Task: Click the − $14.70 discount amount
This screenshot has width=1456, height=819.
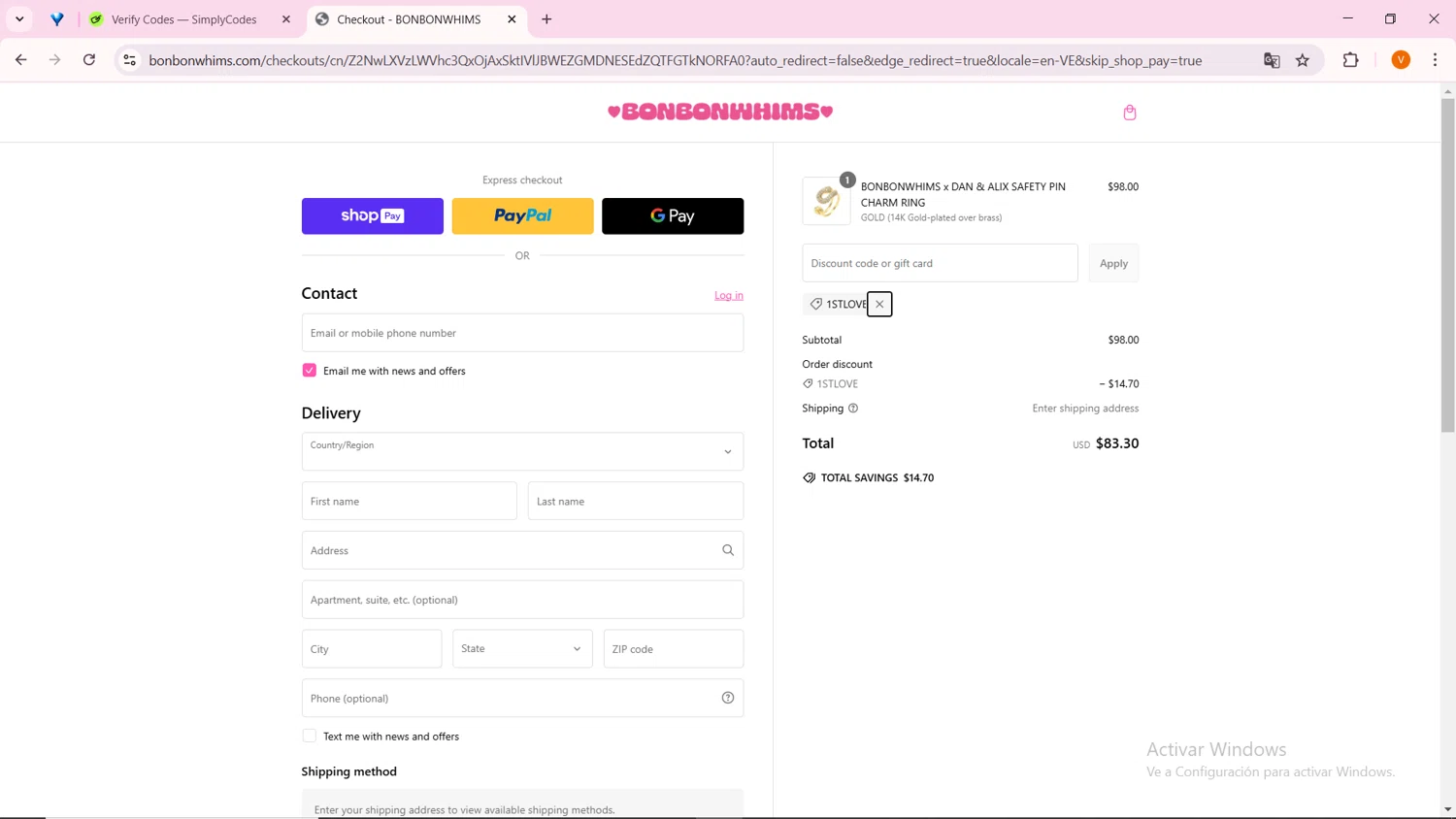Action: 1119,383
